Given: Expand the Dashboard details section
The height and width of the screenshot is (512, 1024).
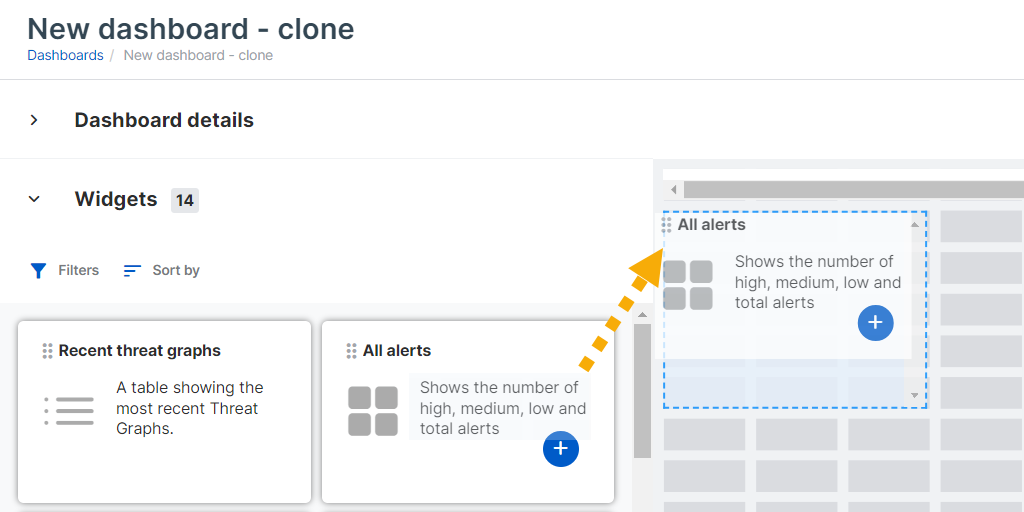Looking at the screenshot, I should tap(34, 120).
